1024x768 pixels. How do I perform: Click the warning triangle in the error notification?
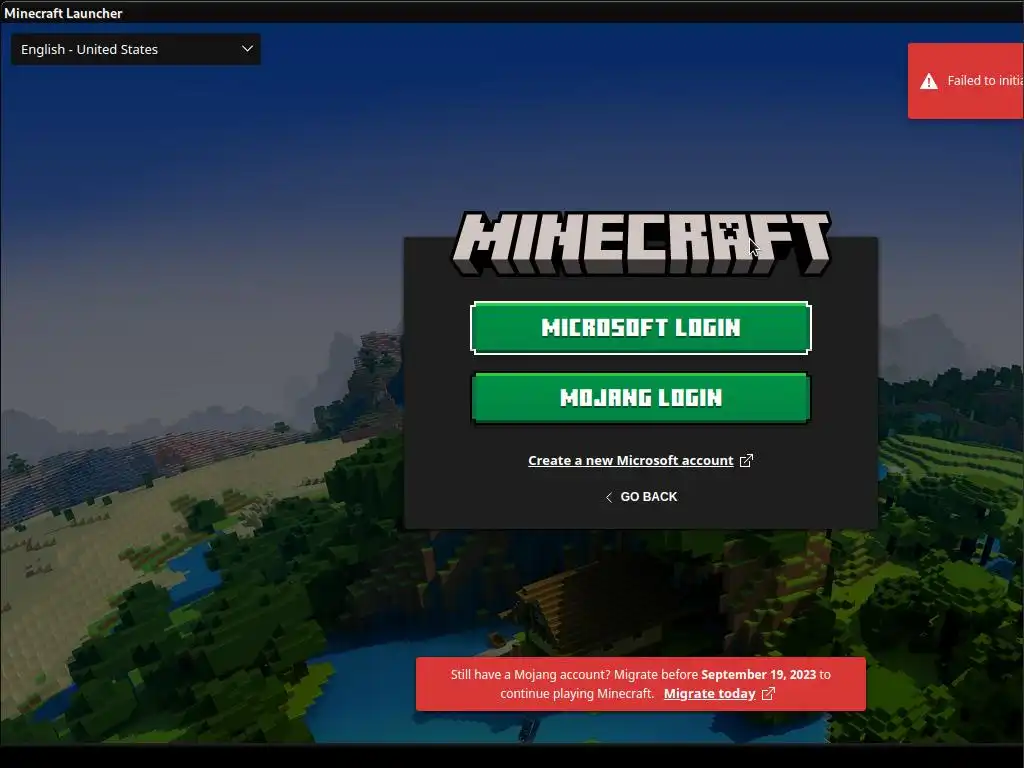pos(929,81)
